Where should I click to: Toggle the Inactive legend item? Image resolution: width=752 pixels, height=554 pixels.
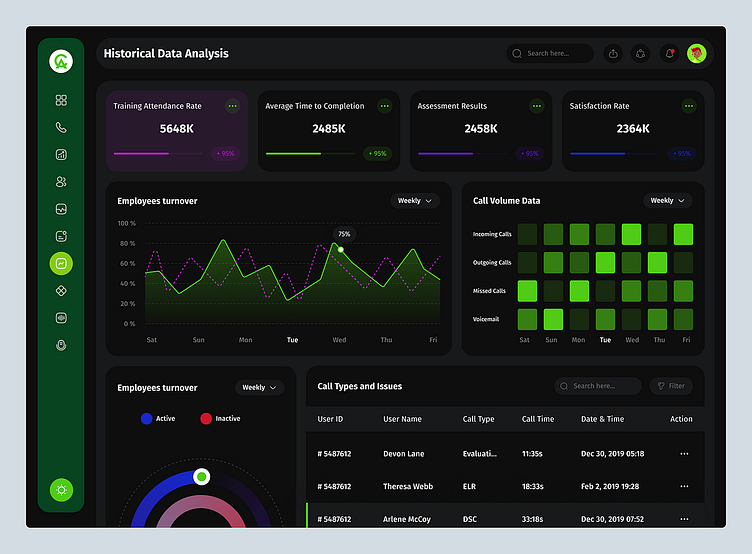pyautogui.click(x=220, y=418)
